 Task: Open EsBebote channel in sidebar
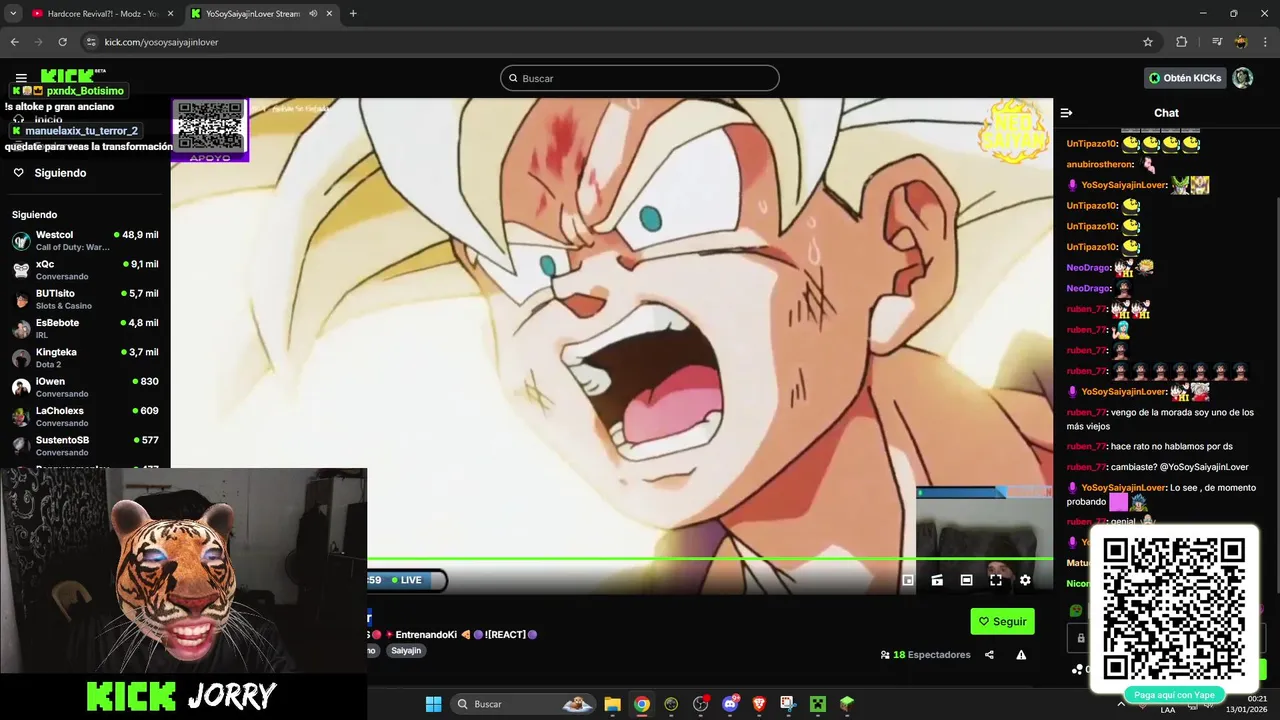85,329
